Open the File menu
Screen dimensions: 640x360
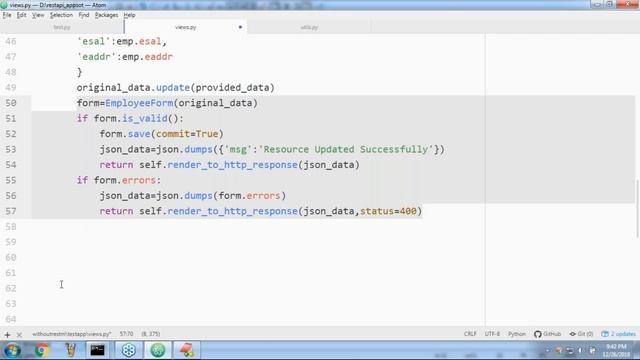coord(7,15)
